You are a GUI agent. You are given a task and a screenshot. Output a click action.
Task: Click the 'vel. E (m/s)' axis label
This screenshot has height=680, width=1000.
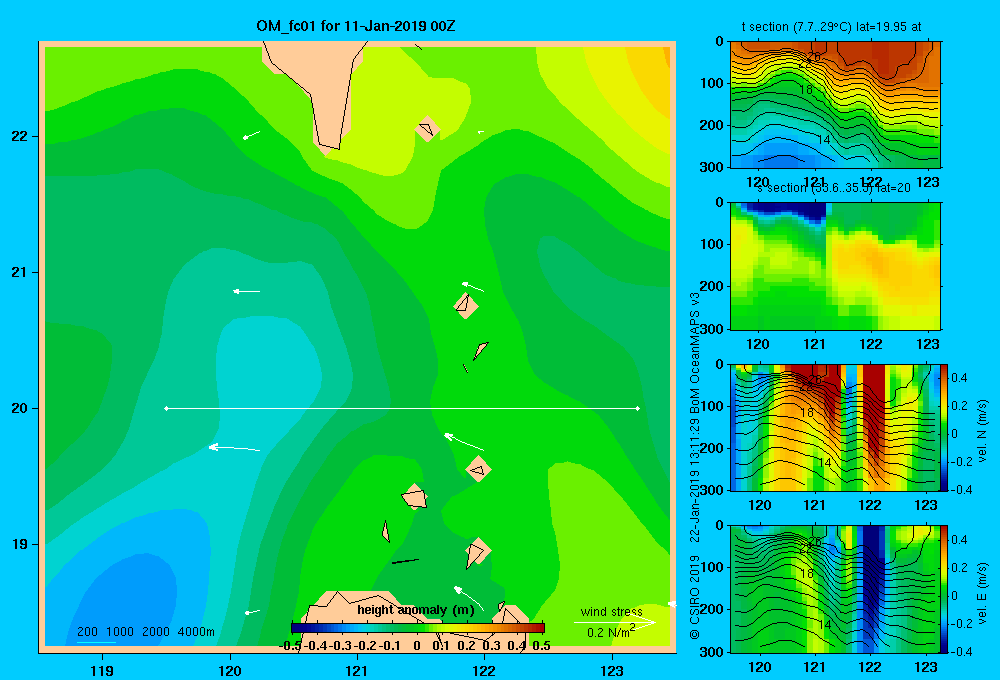pyautogui.click(x=982, y=593)
